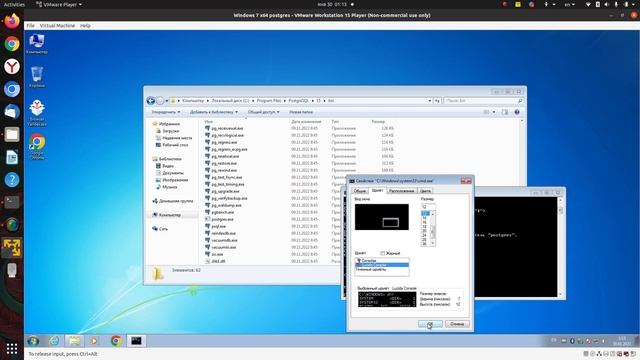Open the Yandex browser in the dock
The height and width of the screenshot is (360, 640).
pyautogui.click(x=12, y=66)
